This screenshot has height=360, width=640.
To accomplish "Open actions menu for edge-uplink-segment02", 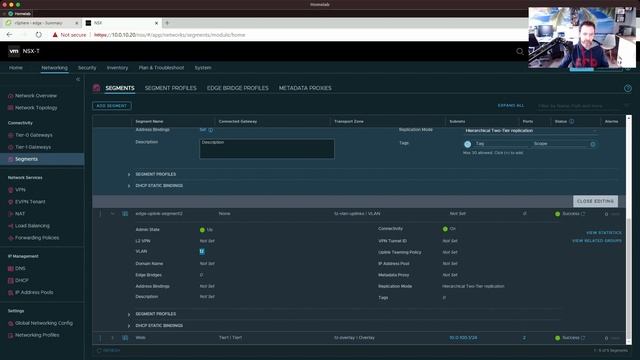I will point(100,214).
